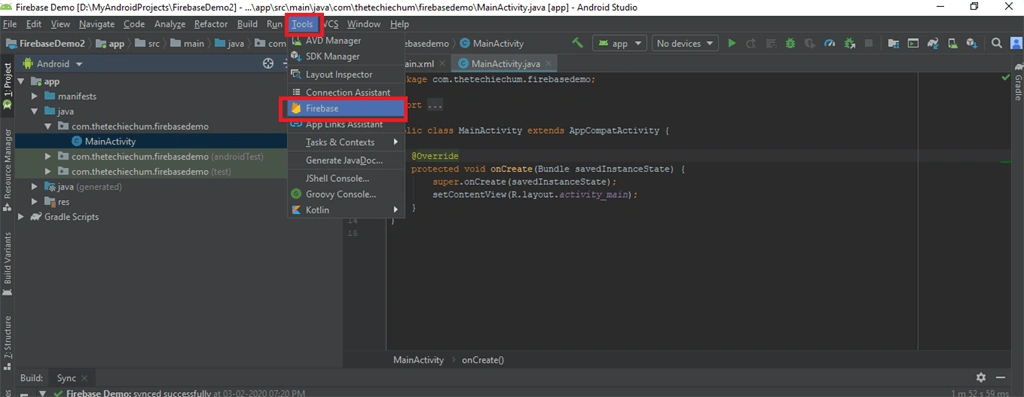Start debugging with the green bug icon
This screenshot has width=1024, height=397.
point(790,44)
